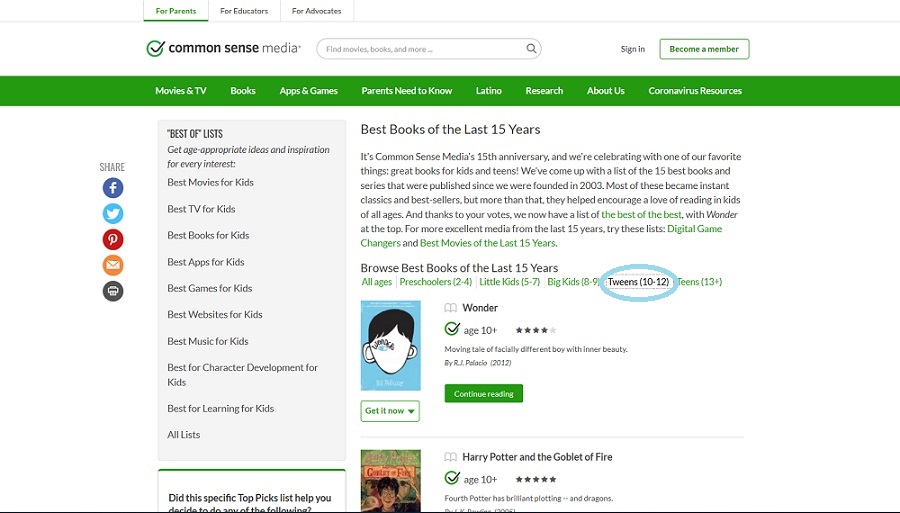Switch to the For Parents tab
Viewport: 900px width, 513px height.
176,11
